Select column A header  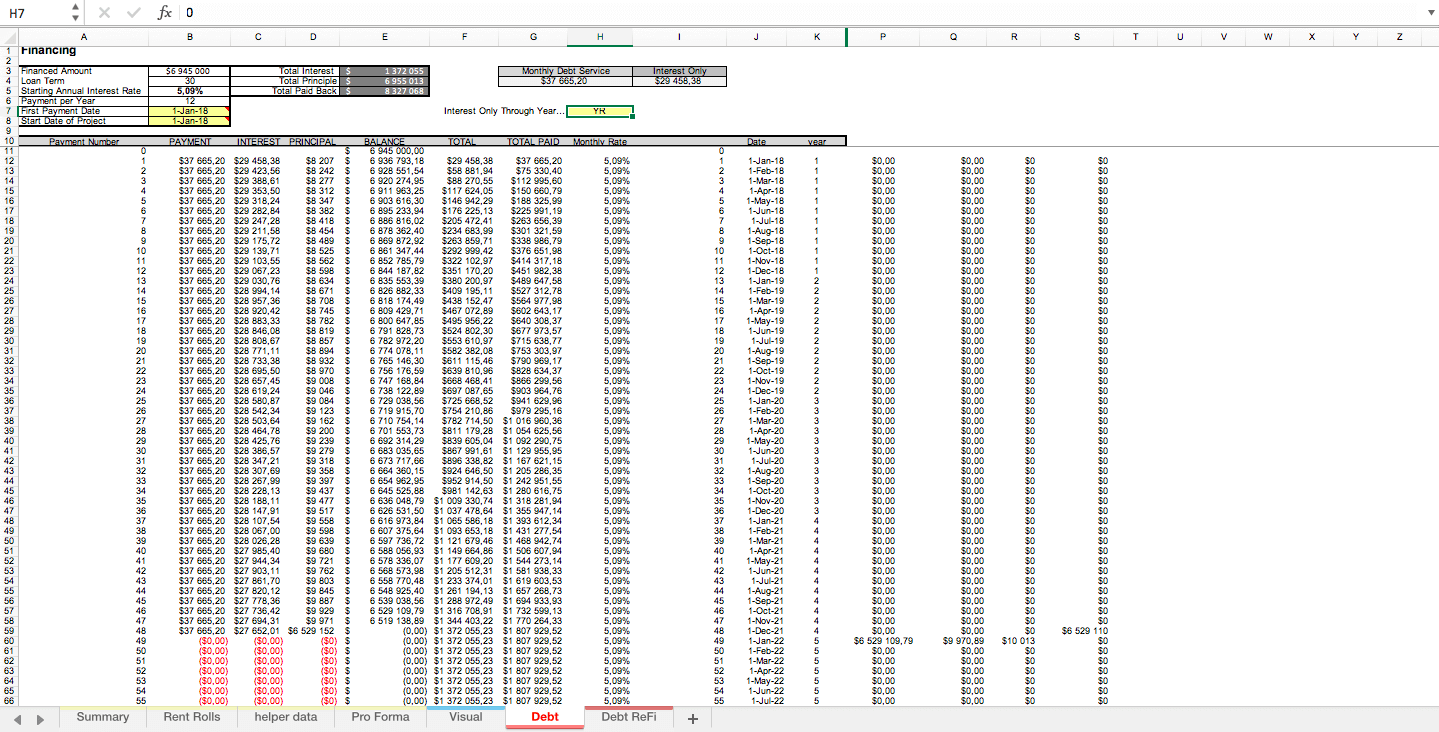(83, 37)
